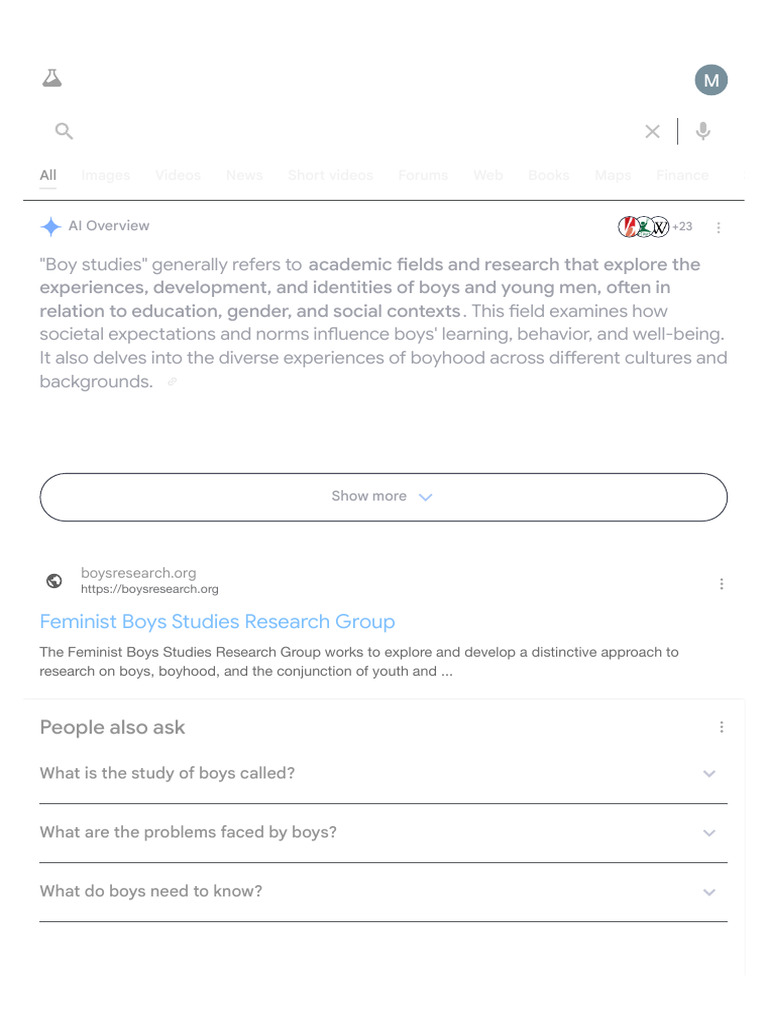Start voice search with microphone
The image size is (768, 1024).
[x=703, y=131]
